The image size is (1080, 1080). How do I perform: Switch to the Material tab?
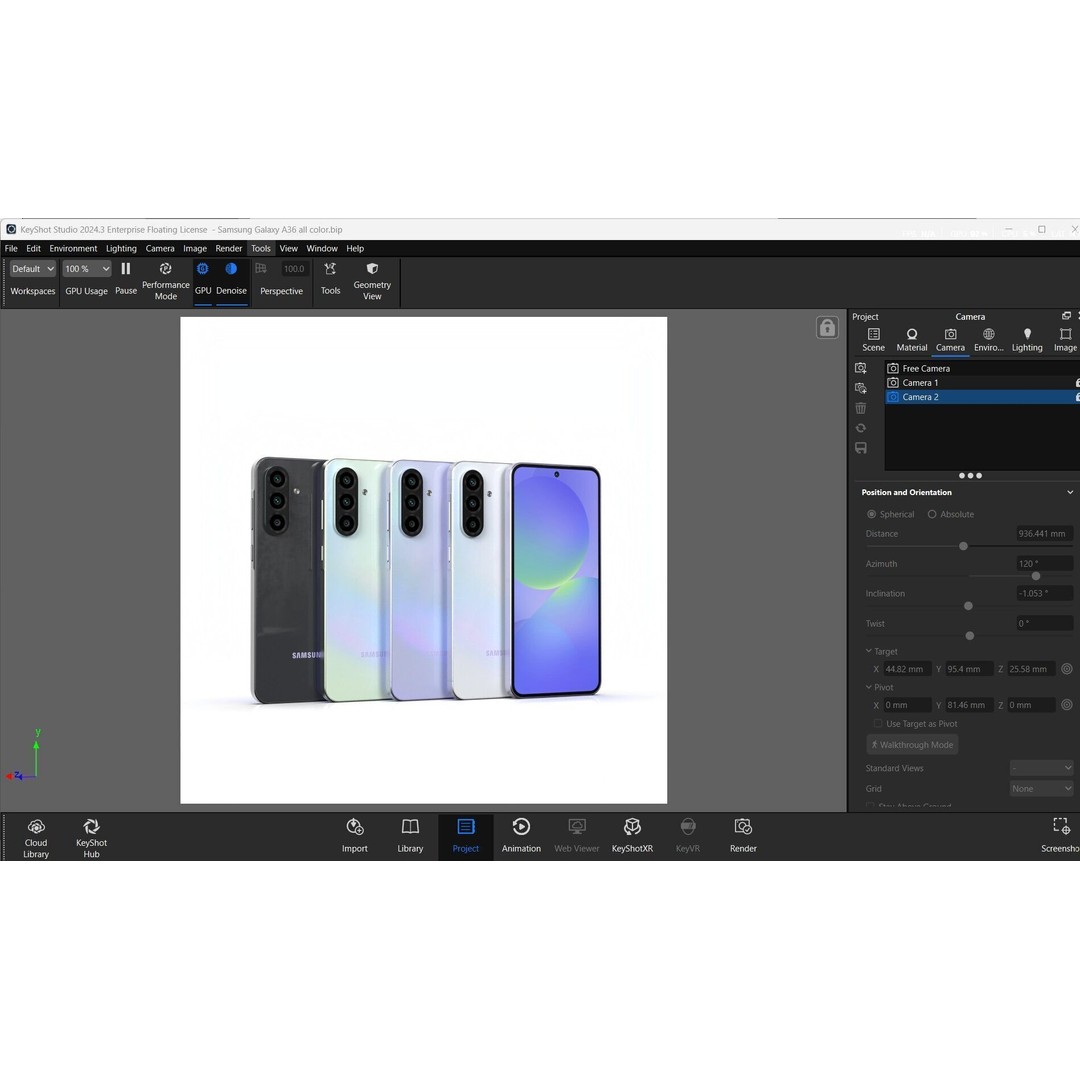click(912, 340)
